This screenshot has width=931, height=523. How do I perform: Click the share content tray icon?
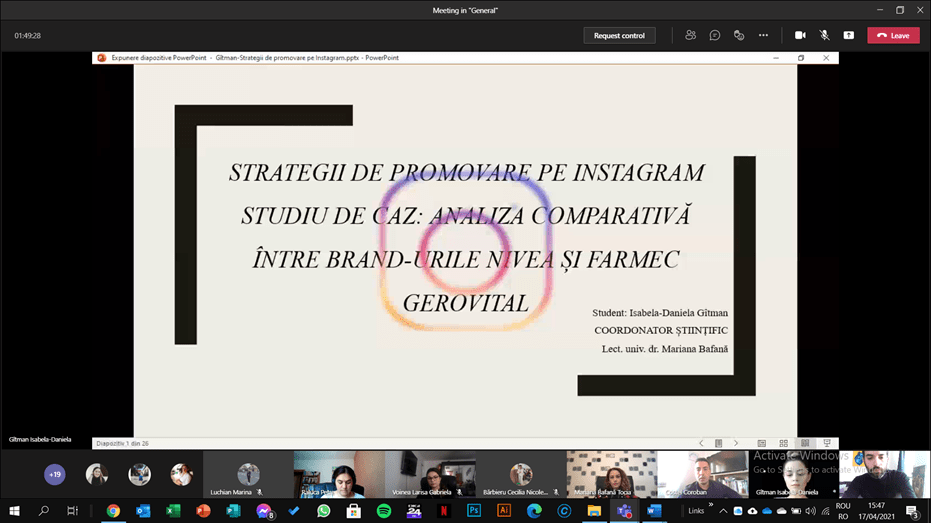[x=848, y=35]
